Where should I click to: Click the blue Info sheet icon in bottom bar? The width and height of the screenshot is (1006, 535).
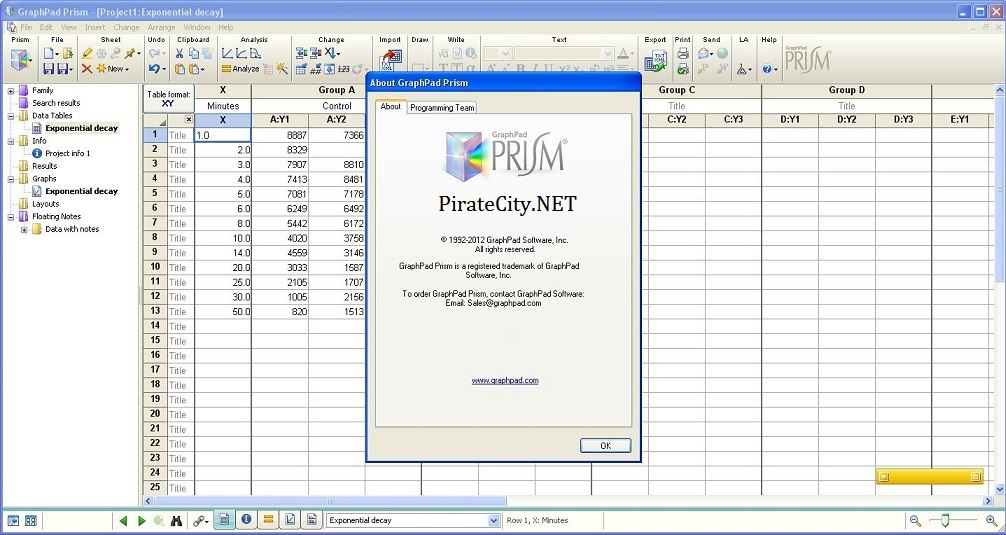pyautogui.click(x=246, y=520)
